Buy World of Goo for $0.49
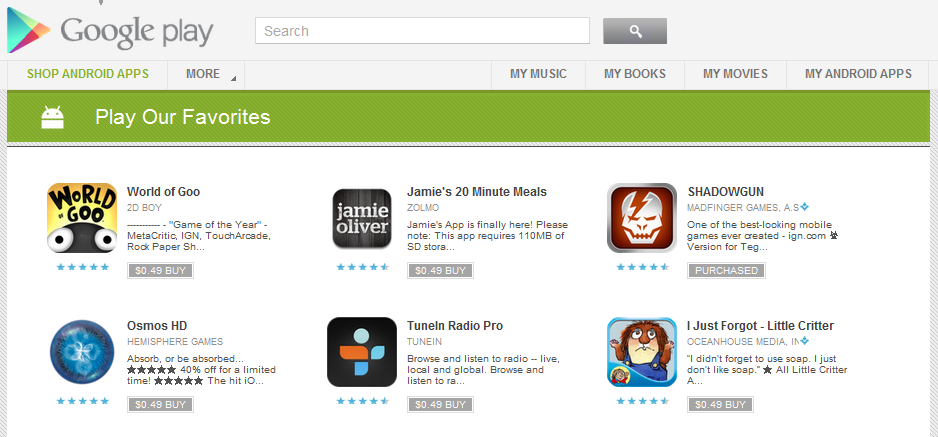 [160, 270]
